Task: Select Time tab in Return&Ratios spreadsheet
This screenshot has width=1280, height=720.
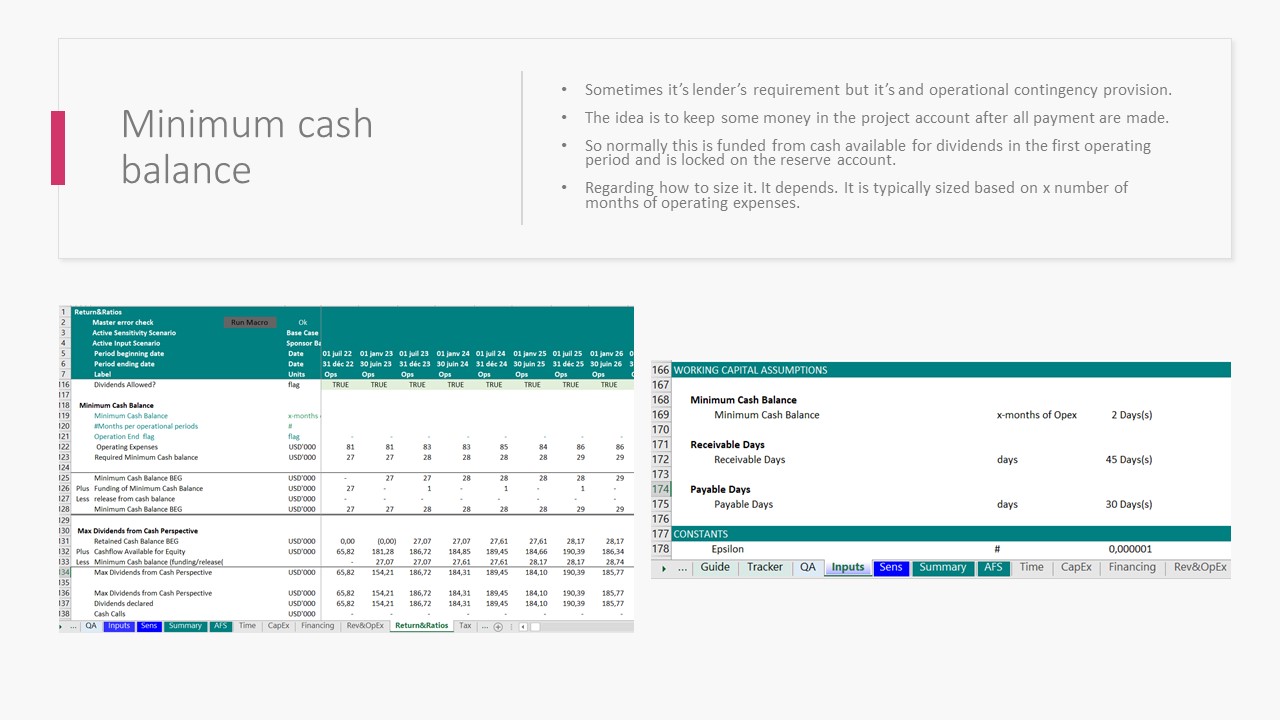Action: coord(247,626)
